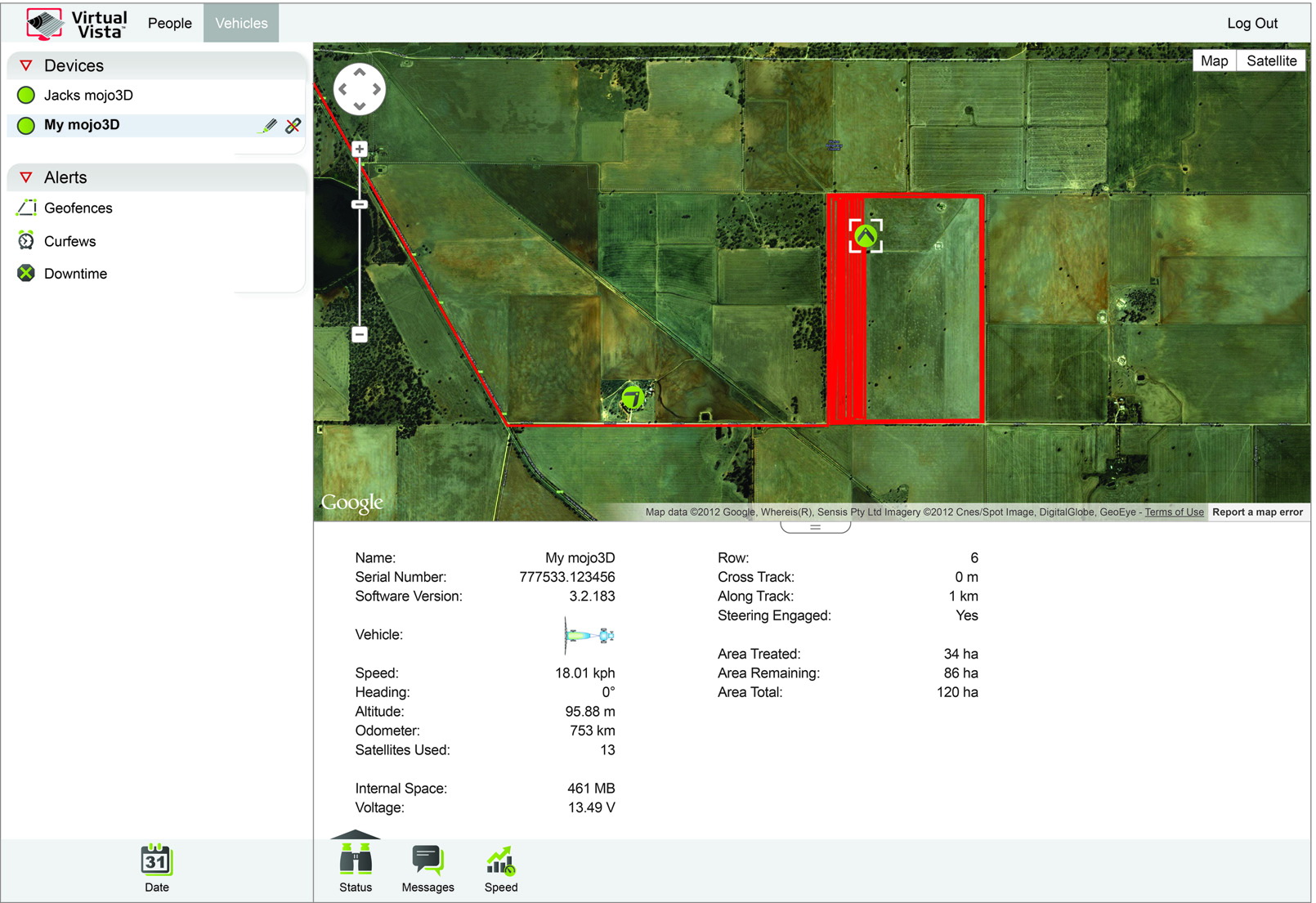Image resolution: width=1316 pixels, height=903 pixels.
Task: Select My mojo3D device
Action: pos(82,125)
